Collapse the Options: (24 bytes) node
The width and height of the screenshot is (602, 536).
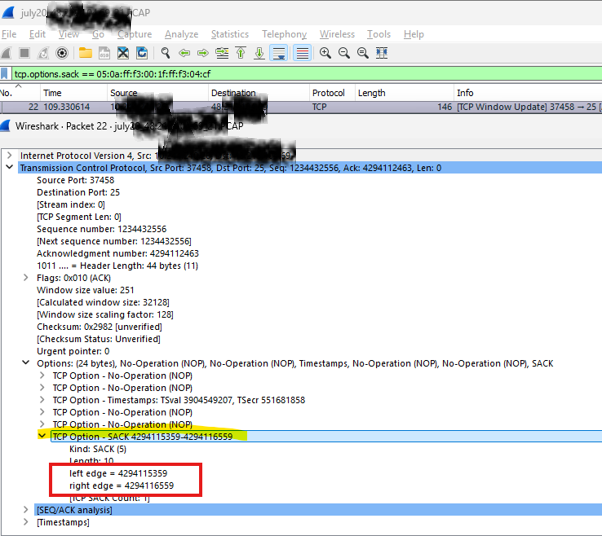click(x=26, y=362)
